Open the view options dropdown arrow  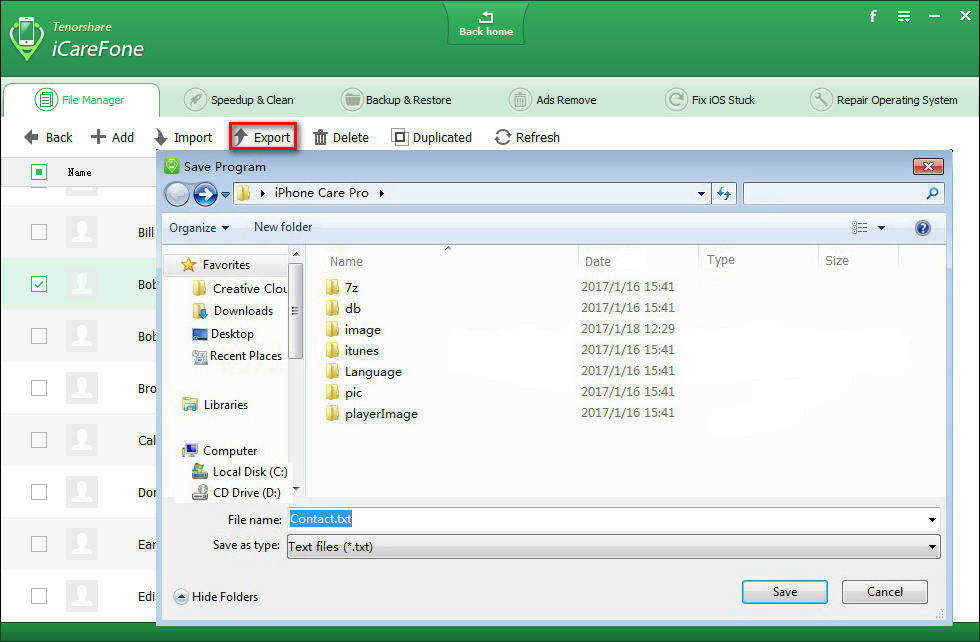point(881,228)
